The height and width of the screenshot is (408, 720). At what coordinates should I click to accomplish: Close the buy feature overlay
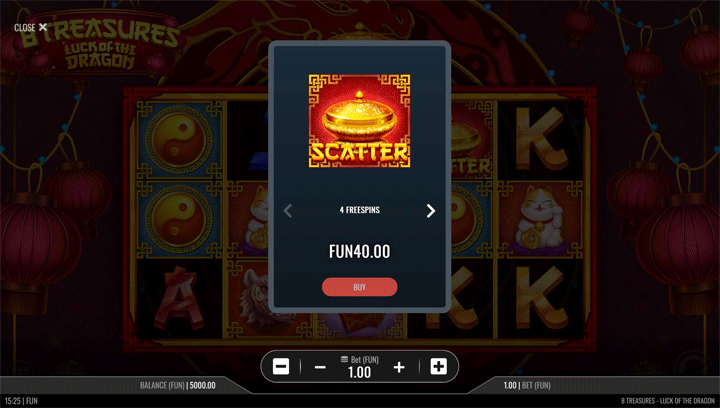[30, 28]
